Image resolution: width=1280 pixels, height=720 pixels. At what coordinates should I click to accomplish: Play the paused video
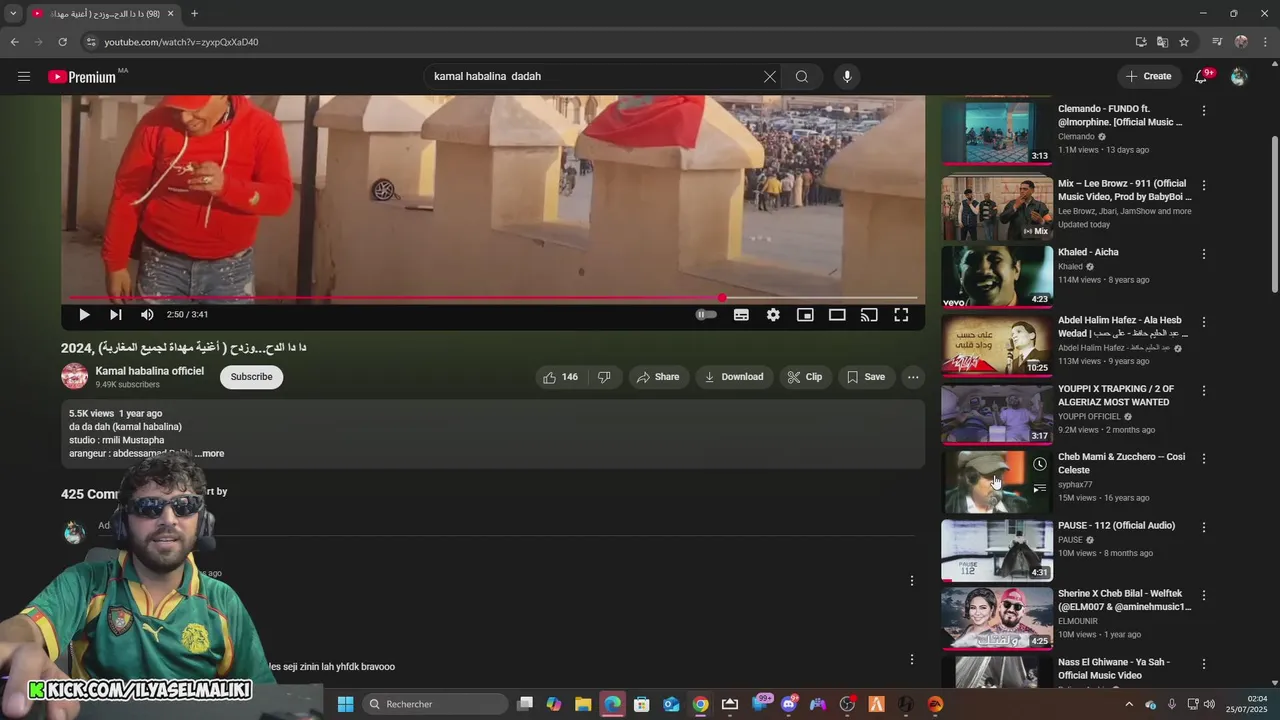coord(84,314)
